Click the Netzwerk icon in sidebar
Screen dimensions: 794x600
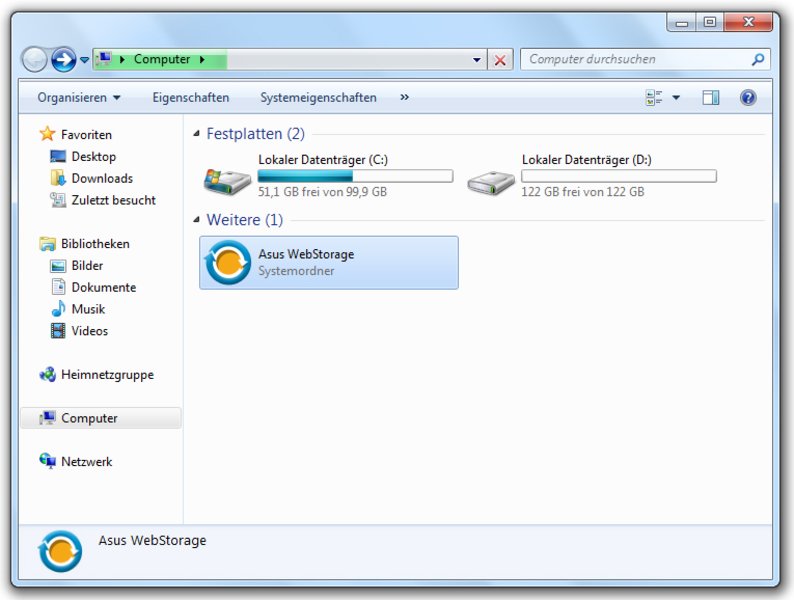tap(48, 461)
